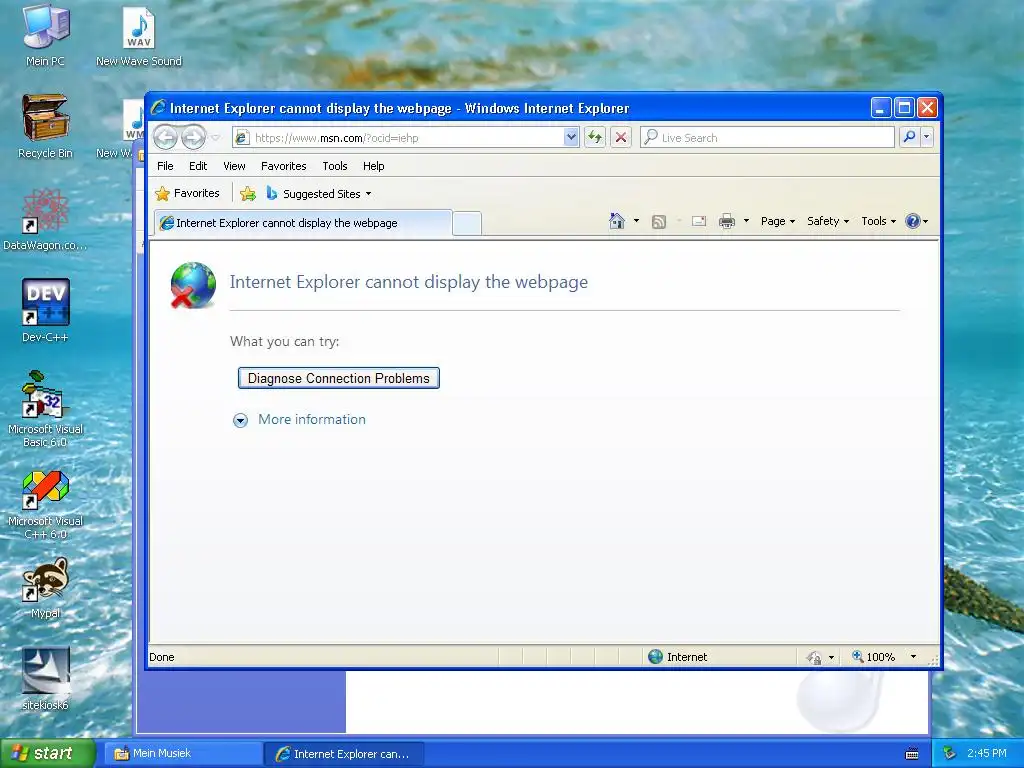The height and width of the screenshot is (768, 1024).
Task: Click the page heading 'Internet Explorer cannot display the webpage'
Action: [409, 282]
